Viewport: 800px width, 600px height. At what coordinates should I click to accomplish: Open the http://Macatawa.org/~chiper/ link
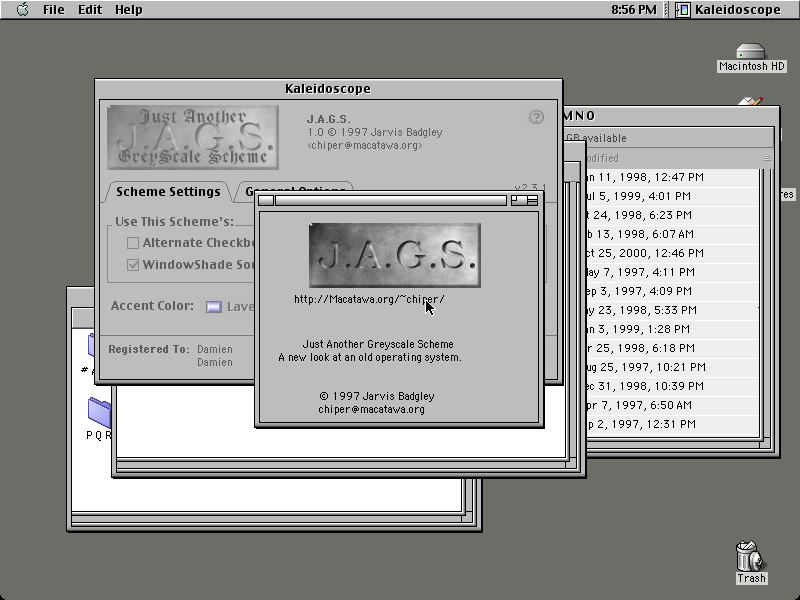tap(369, 299)
